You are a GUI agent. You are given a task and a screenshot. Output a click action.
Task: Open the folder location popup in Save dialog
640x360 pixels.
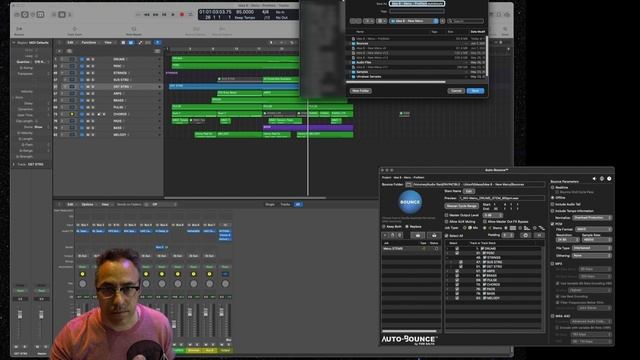coord(414,21)
